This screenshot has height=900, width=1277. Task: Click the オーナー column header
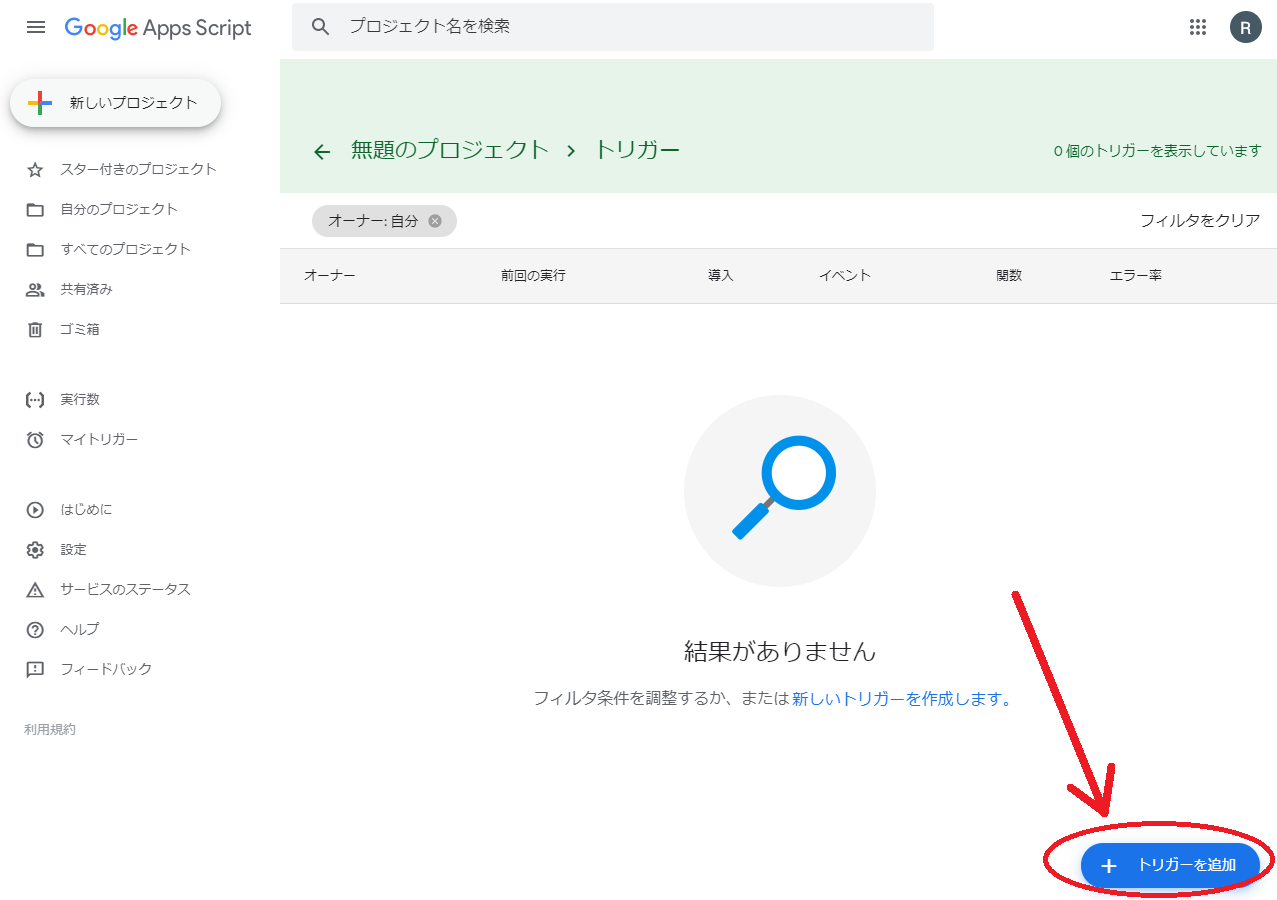point(329,275)
